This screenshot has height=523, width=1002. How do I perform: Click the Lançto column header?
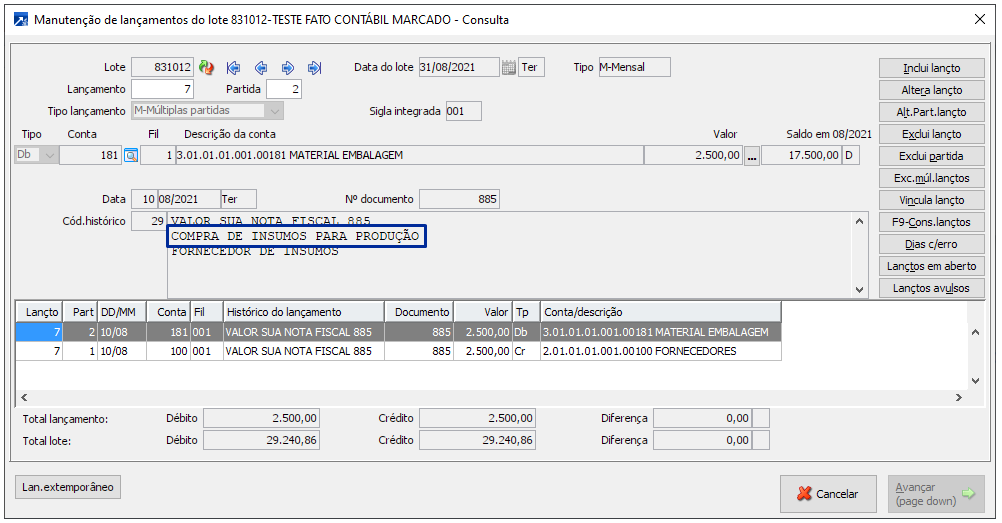tap(39, 312)
